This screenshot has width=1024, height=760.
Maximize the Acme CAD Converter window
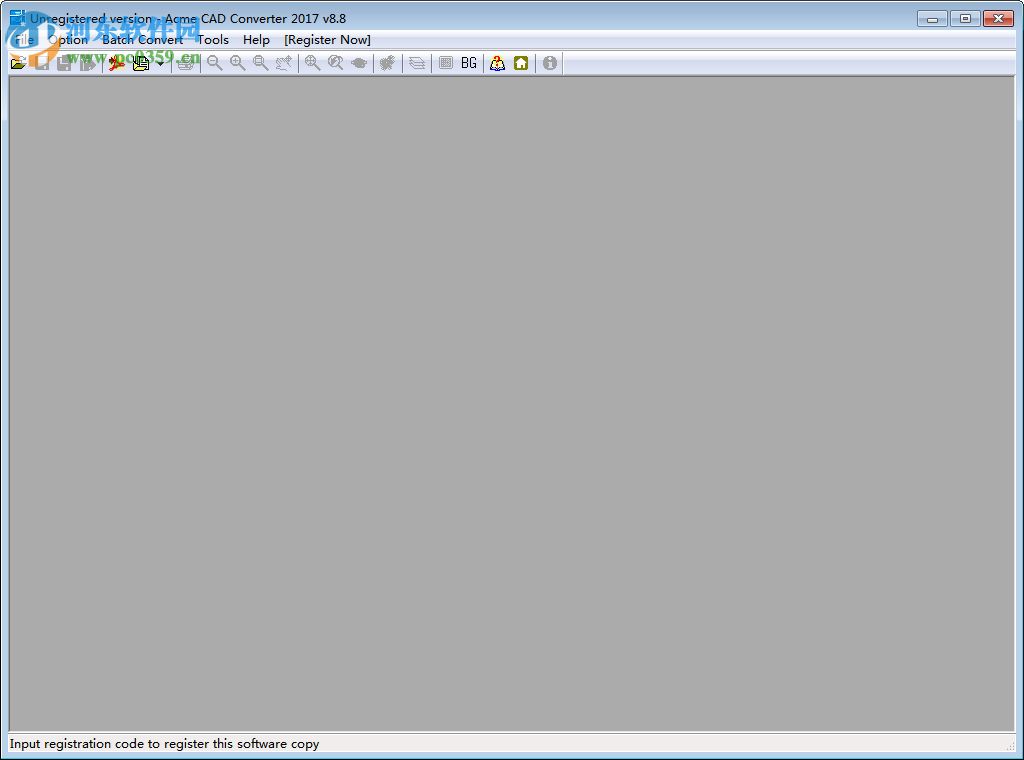pyautogui.click(x=965, y=19)
